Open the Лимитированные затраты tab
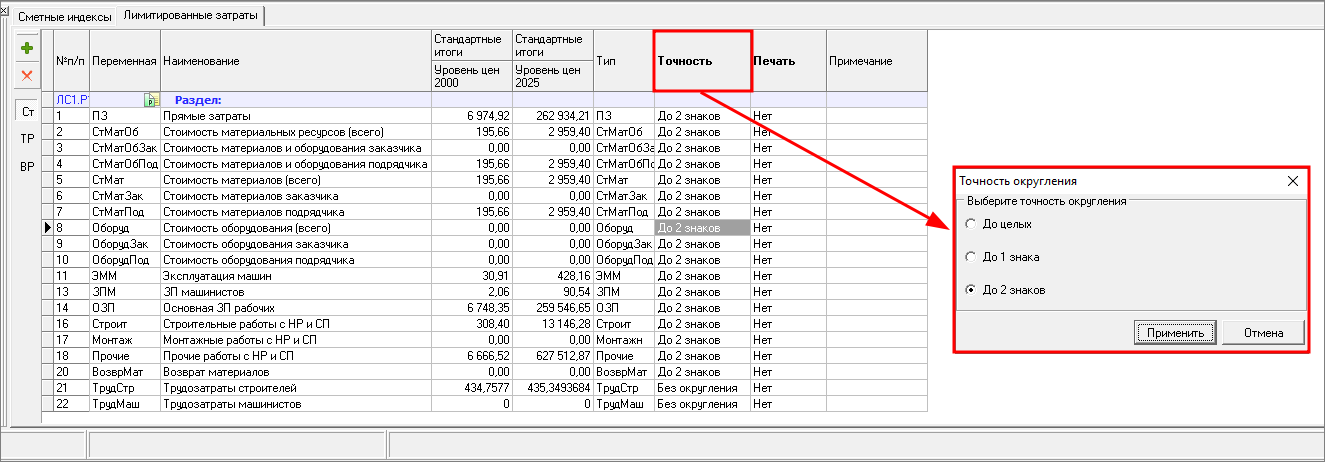The height and width of the screenshot is (462, 1325). click(190, 16)
